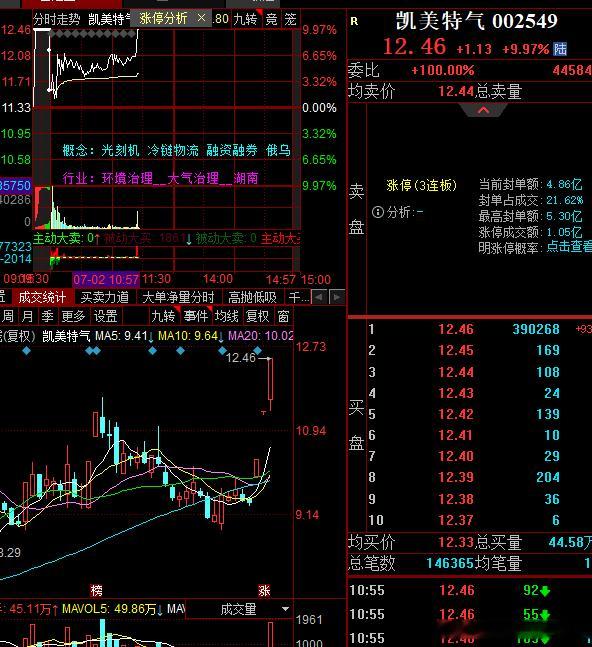Close the 涨停分析 tab

pos(201,18)
